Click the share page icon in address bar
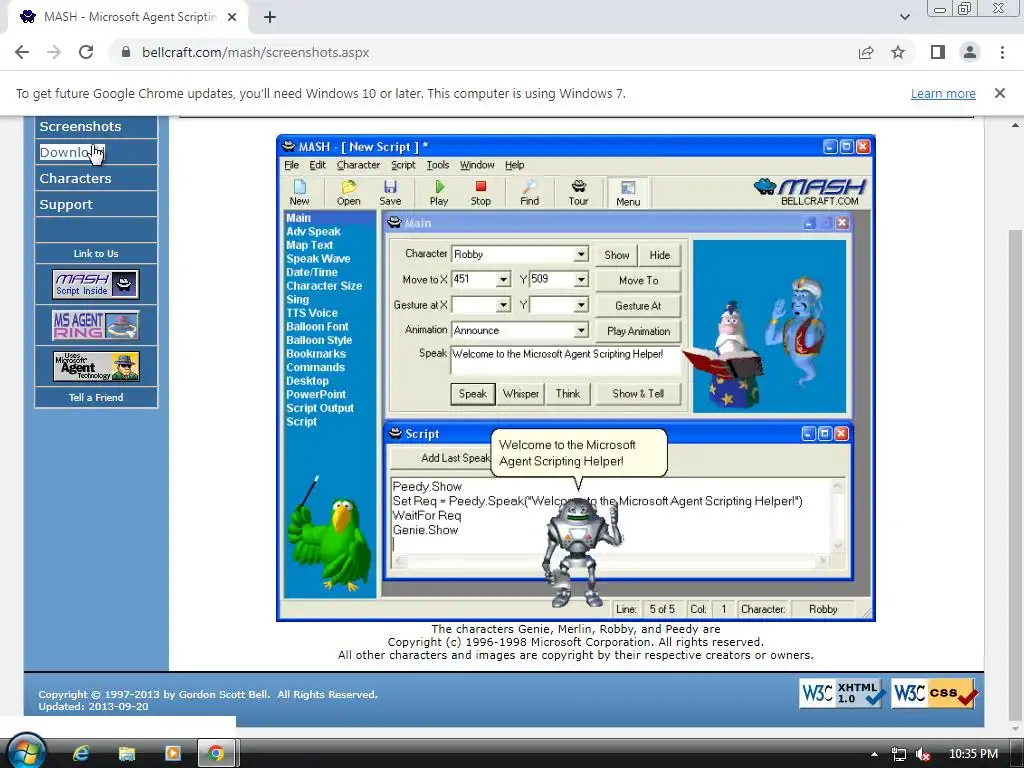Viewport: 1024px width, 768px height. tap(866, 52)
